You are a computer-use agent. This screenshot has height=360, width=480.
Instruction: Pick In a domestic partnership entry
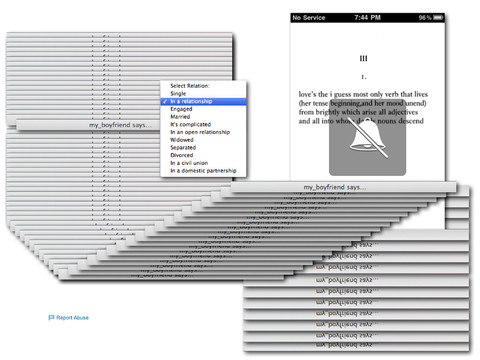pyautogui.click(x=203, y=171)
